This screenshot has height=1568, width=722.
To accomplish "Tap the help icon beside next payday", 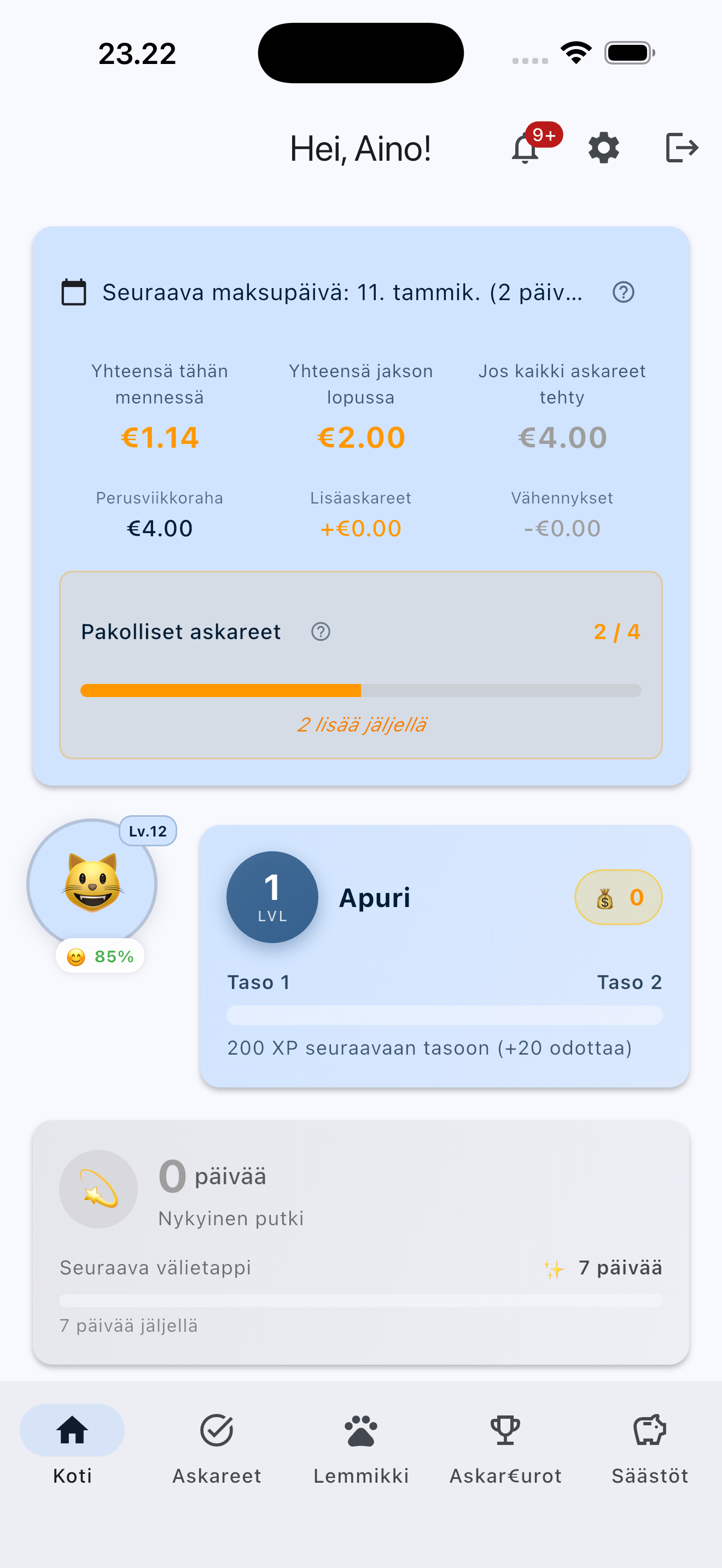I will point(624,292).
